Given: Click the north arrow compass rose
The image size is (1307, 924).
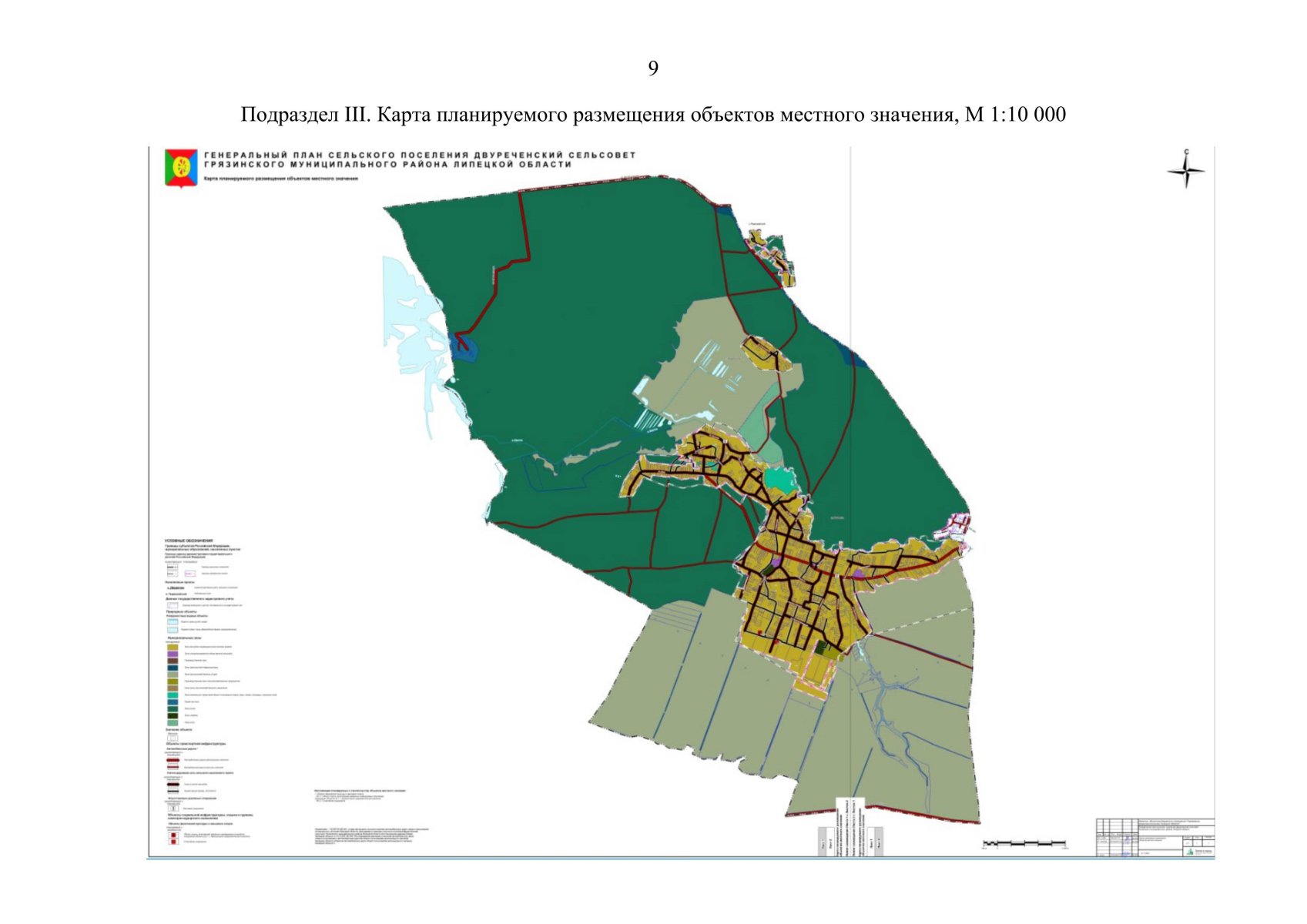Looking at the screenshot, I should pos(1185,170).
